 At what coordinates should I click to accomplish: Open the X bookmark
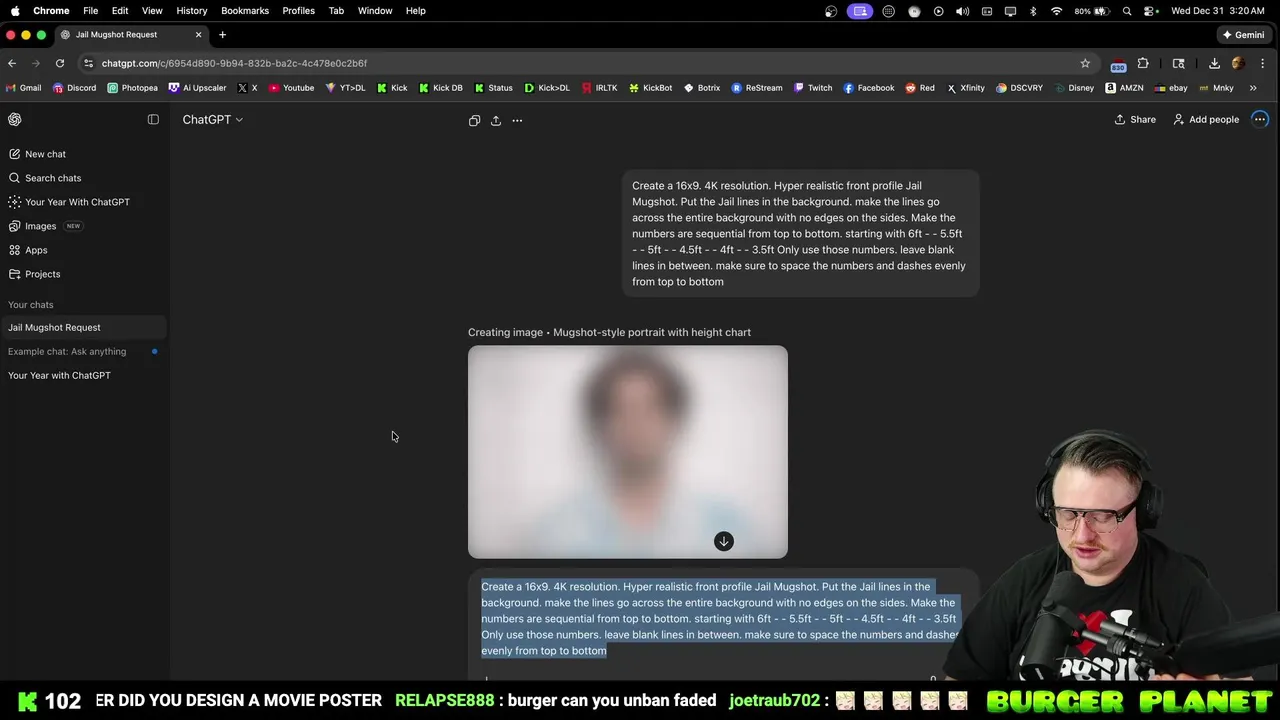(248, 88)
